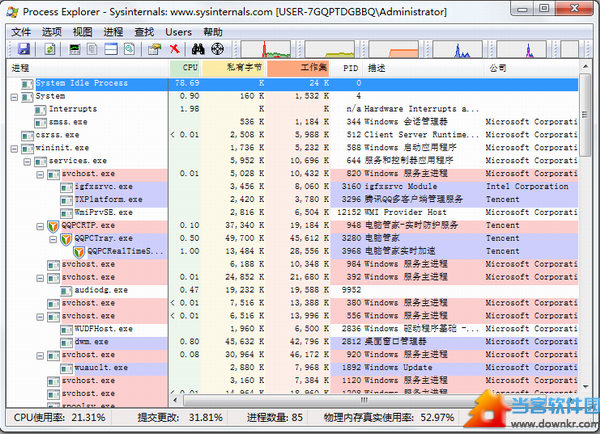Sort by the 工作集 column header
The height and width of the screenshot is (434, 600).
coord(298,68)
